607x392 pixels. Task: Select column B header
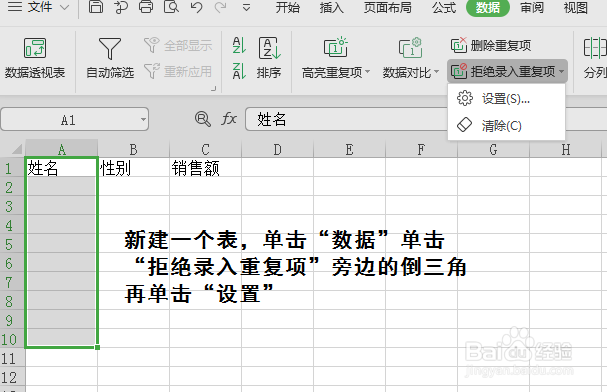(134, 149)
